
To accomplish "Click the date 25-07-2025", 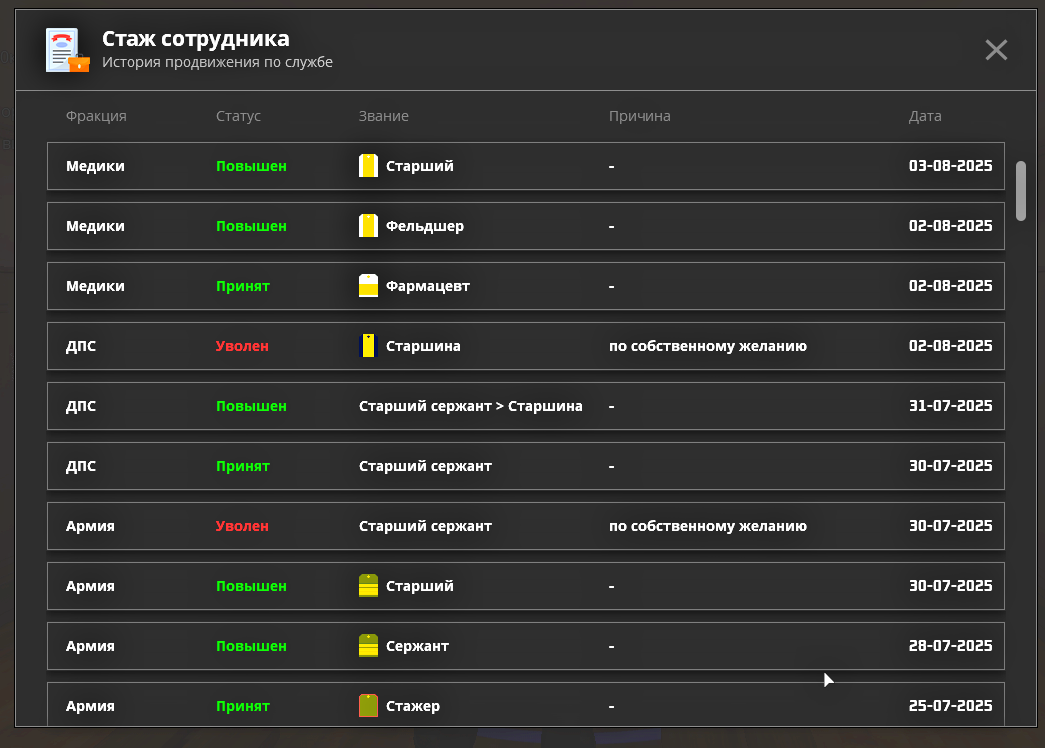I will click(x=950, y=706).
